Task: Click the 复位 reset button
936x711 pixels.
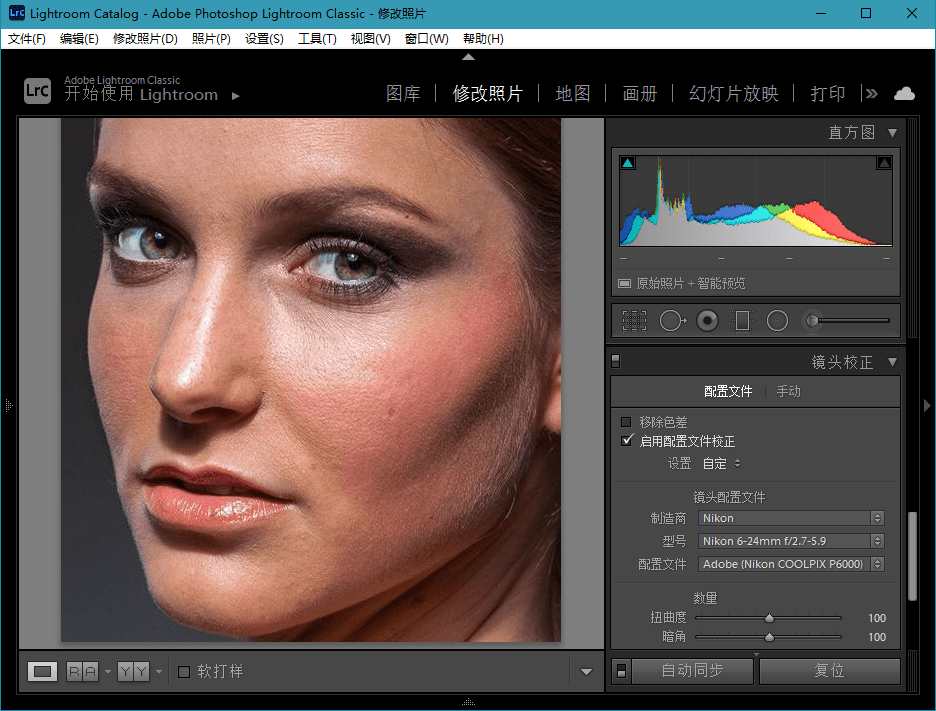Action: coord(829,671)
